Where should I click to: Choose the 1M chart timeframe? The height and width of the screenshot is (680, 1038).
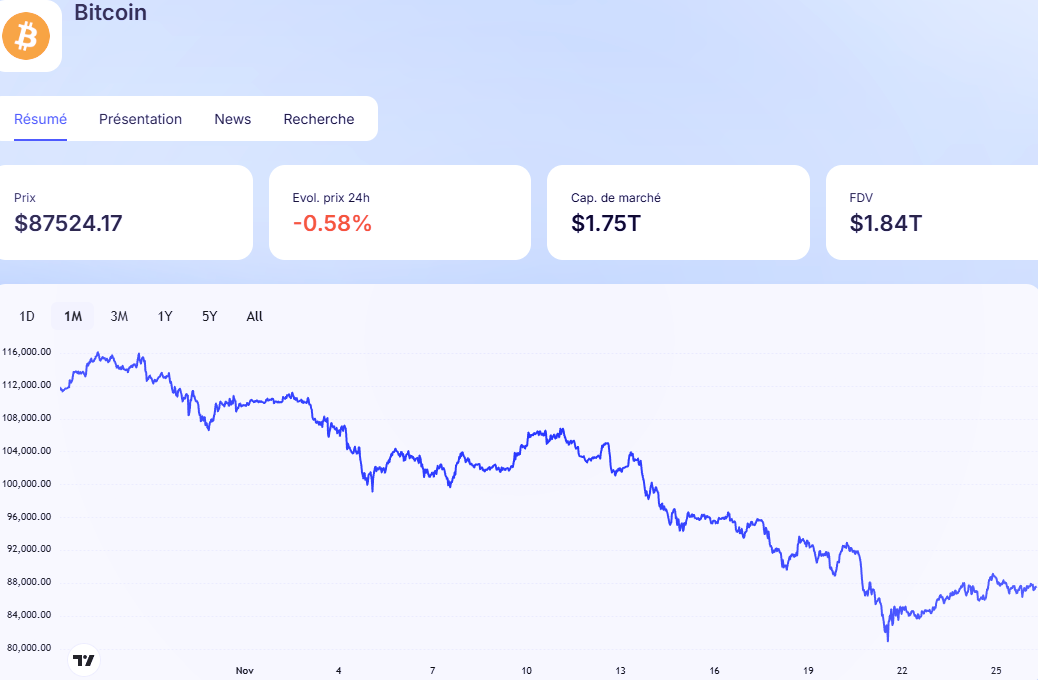coord(73,316)
